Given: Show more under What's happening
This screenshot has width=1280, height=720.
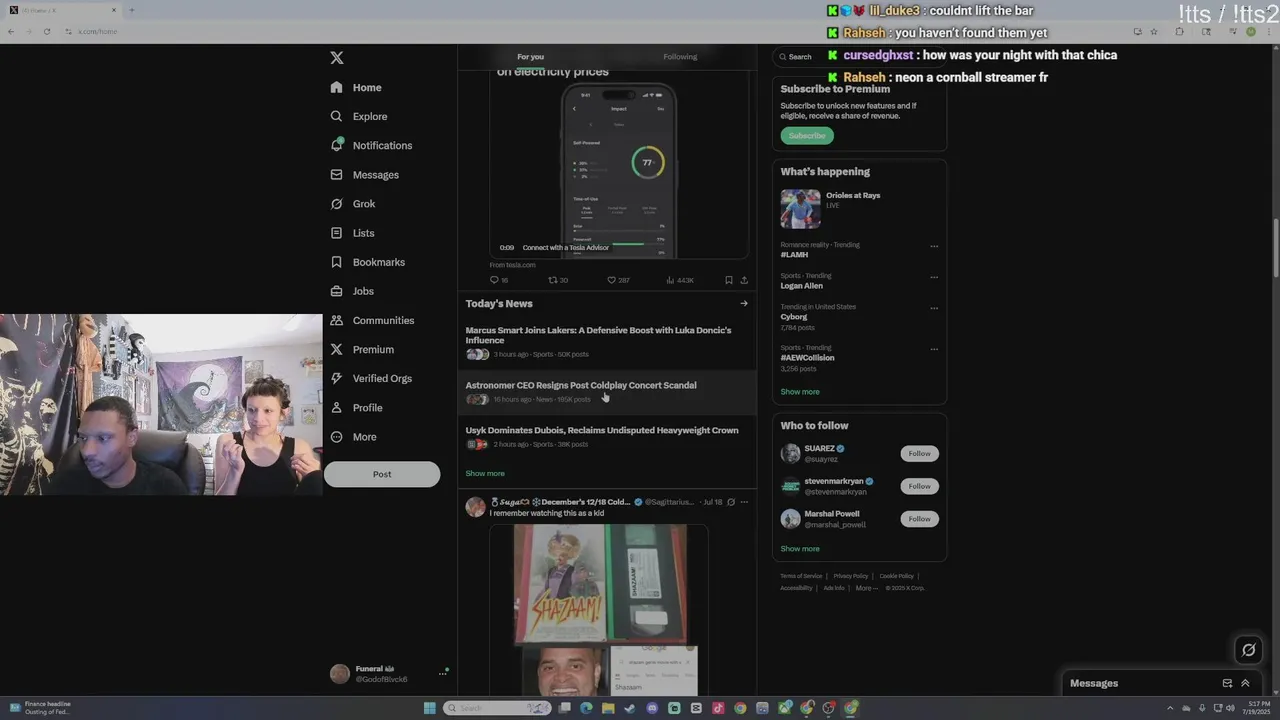Looking at the screenshot, I should click(800, 392).
